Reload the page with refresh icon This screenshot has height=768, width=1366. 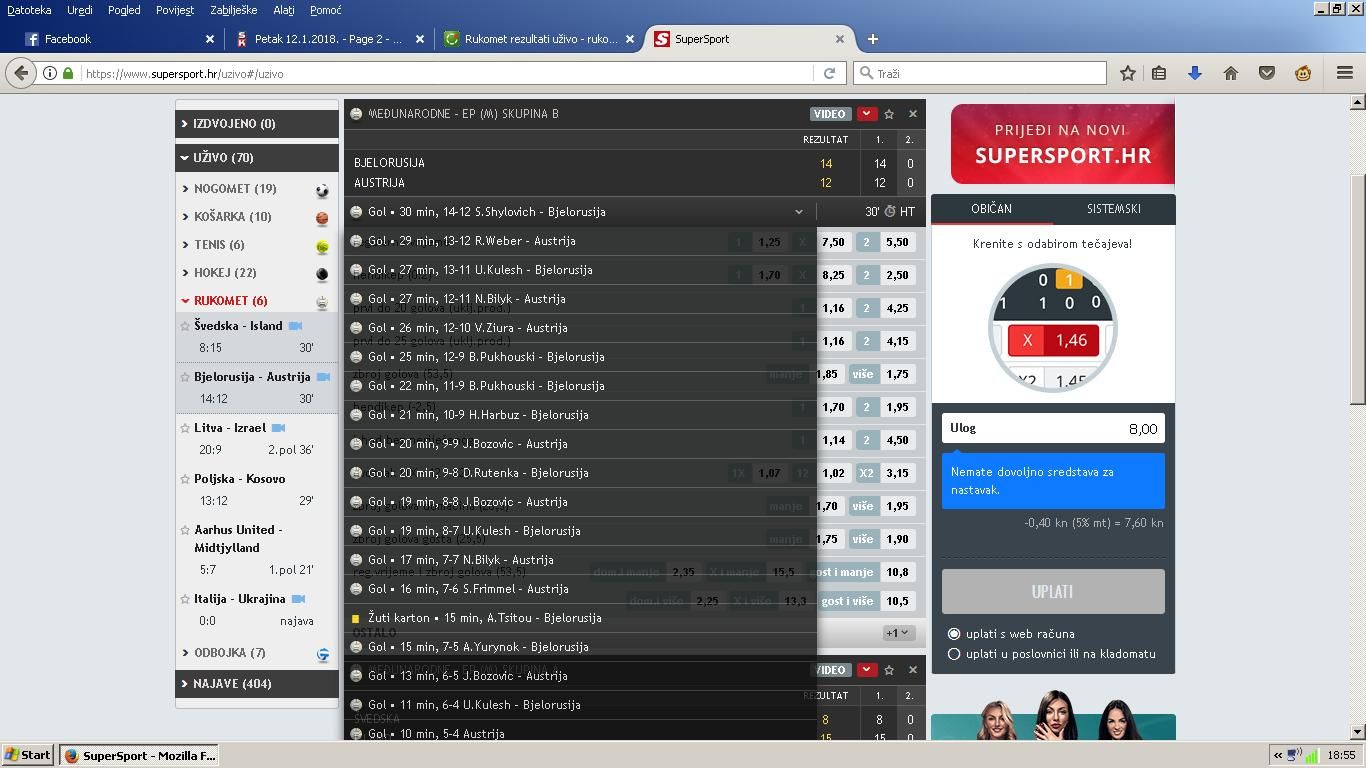pos(829,73)
